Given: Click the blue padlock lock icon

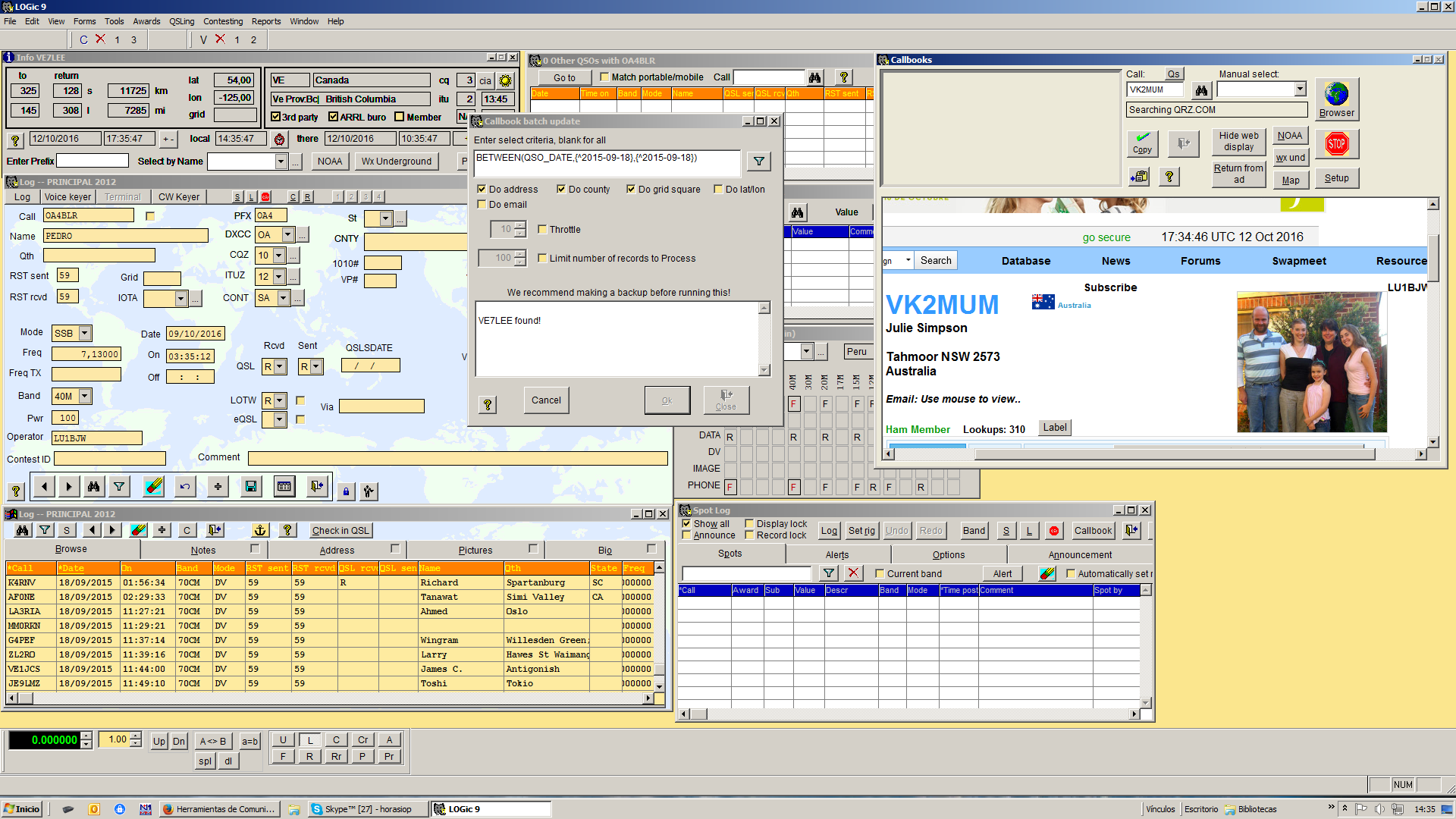Looking at the screenshot, I should click(346, 491).
